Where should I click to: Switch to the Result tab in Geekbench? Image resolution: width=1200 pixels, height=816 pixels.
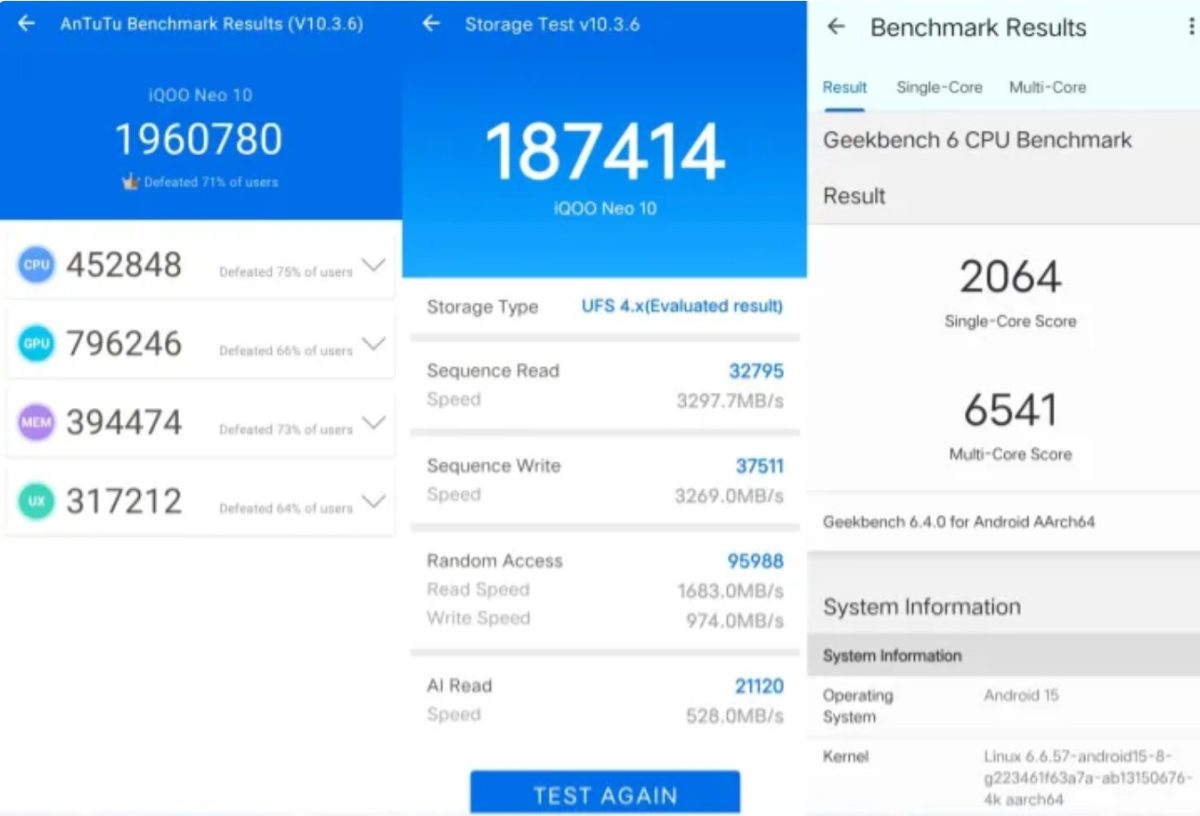pyautogui.click(x=844, y=87)
